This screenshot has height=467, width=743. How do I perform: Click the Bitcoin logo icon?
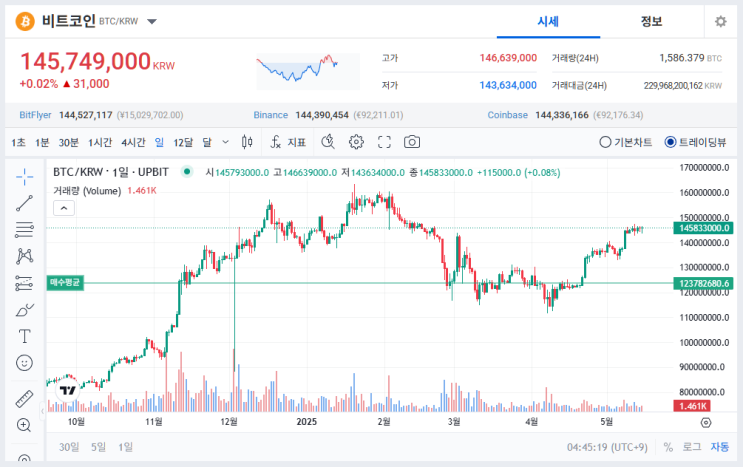pos(25,21)
